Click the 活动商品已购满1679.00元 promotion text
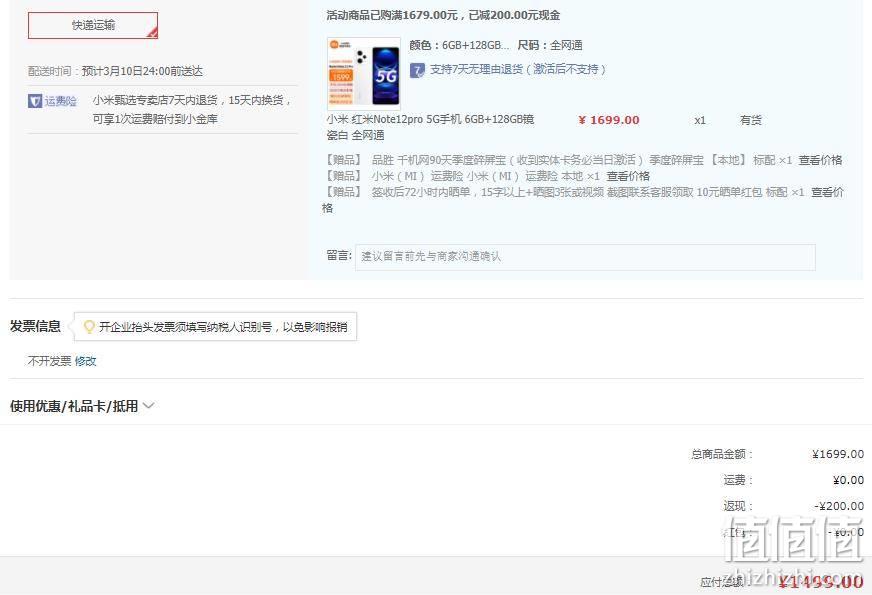The height and width of the screenshot is (595, 872). 443,15
